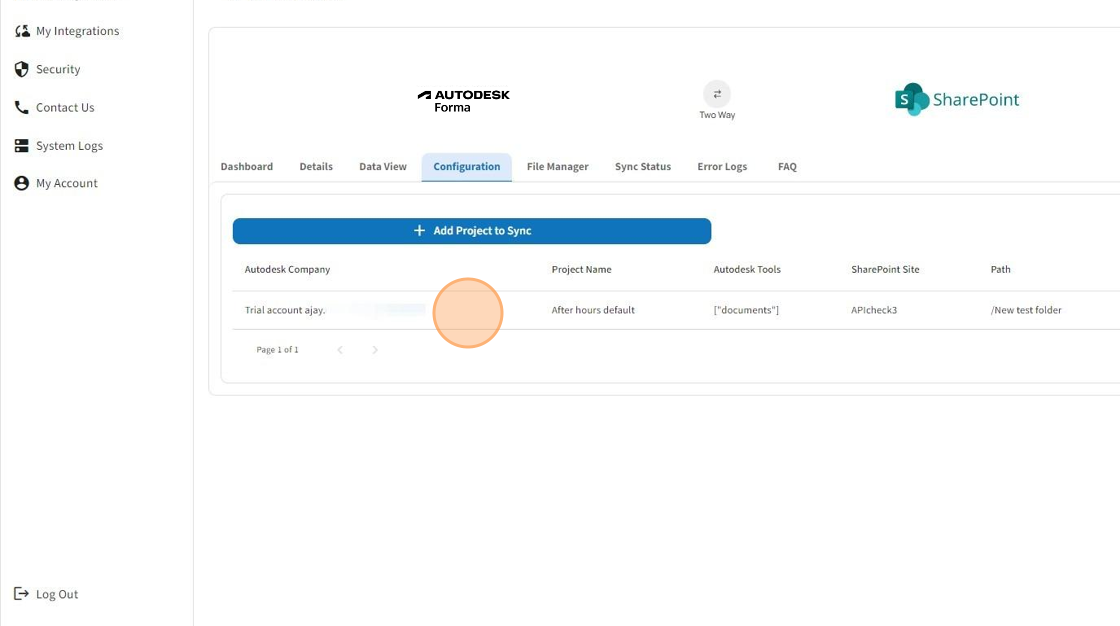Click the Security shield icon
The image size is (1120, 626).
tap(22, 69)
